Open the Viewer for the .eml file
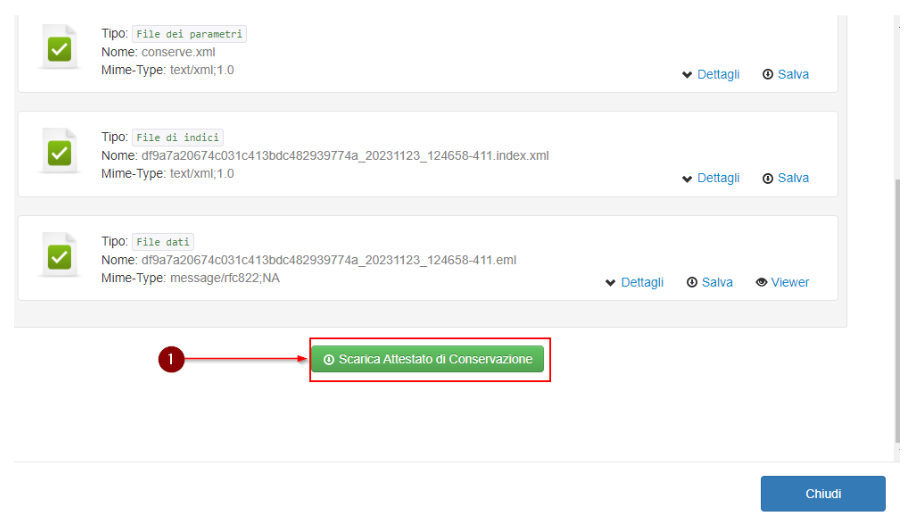This screenshot has height=522, width=918. tap(782, 282)
